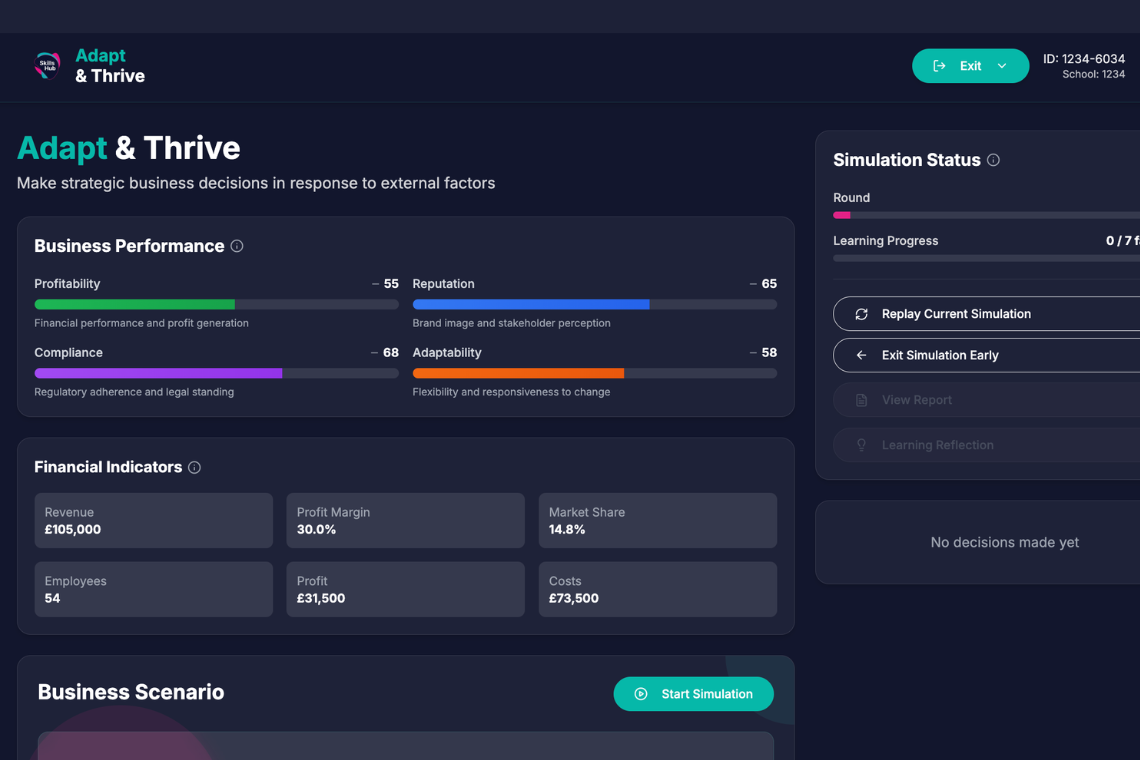Image resolution: width=1140 pixels, height=760 pixels.
Task: Click the lightbulb icon on Learning Reflection
Action: [x=862, y=445]
